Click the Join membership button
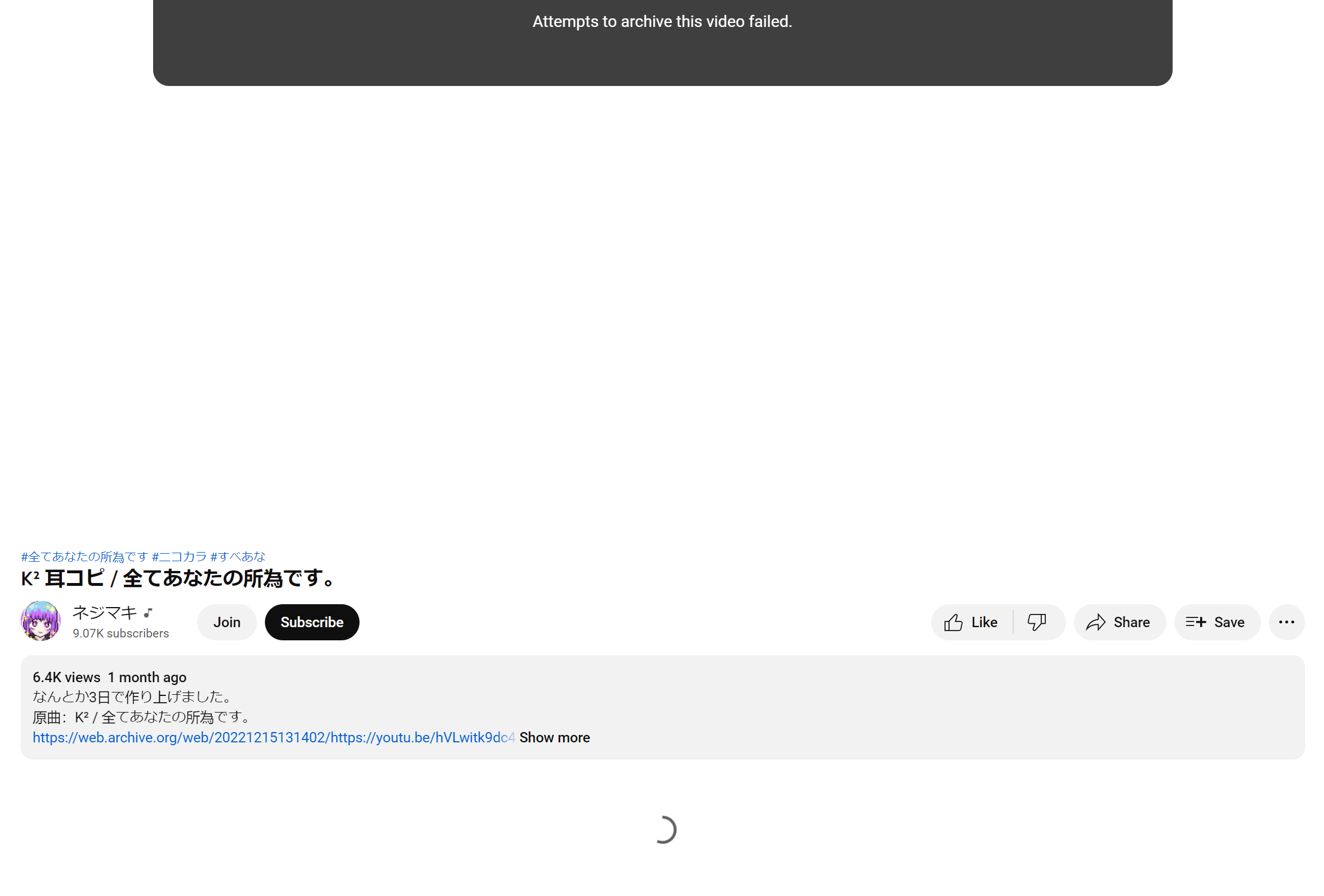 [227, 622]
